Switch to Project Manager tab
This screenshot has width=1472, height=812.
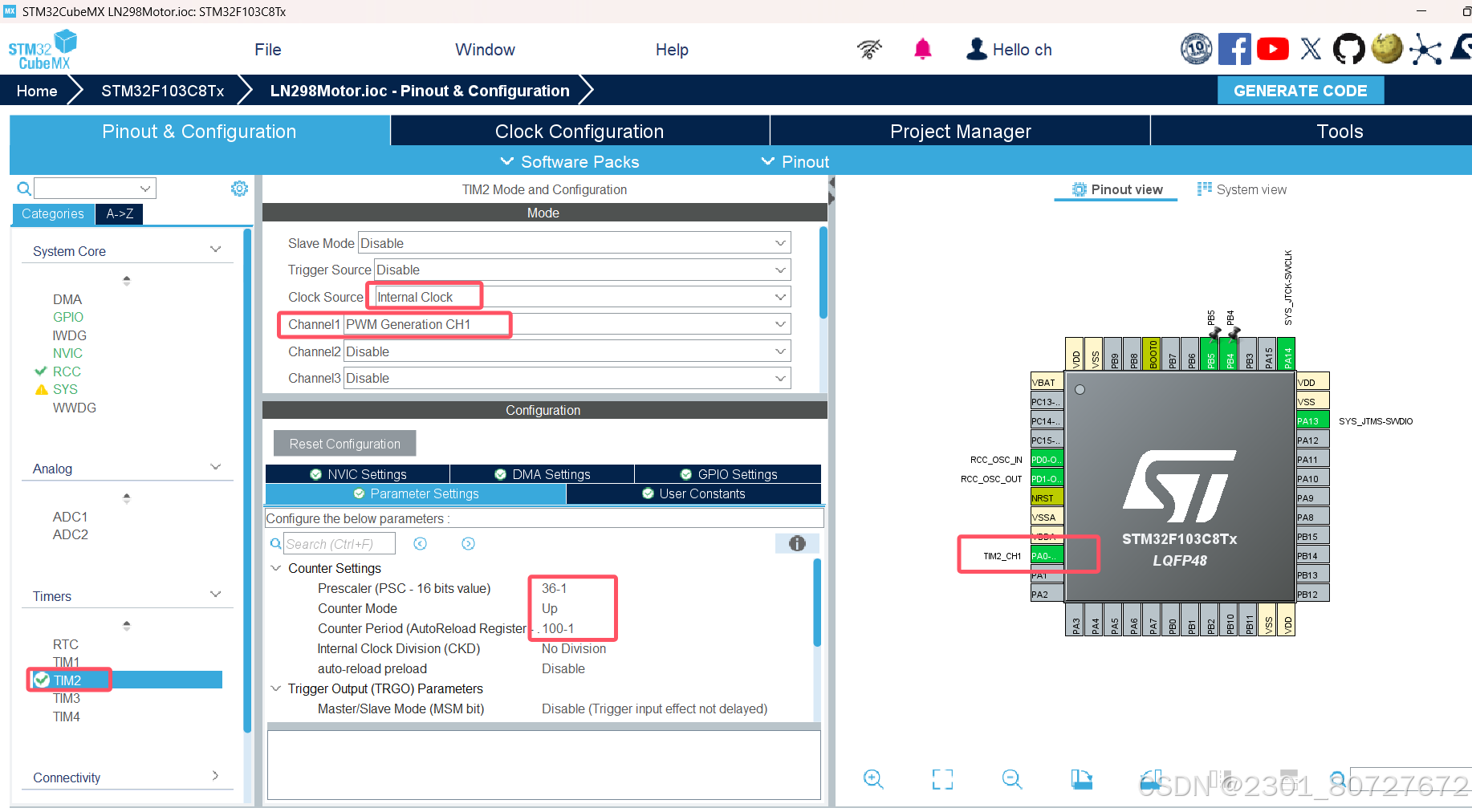[960, 131]
